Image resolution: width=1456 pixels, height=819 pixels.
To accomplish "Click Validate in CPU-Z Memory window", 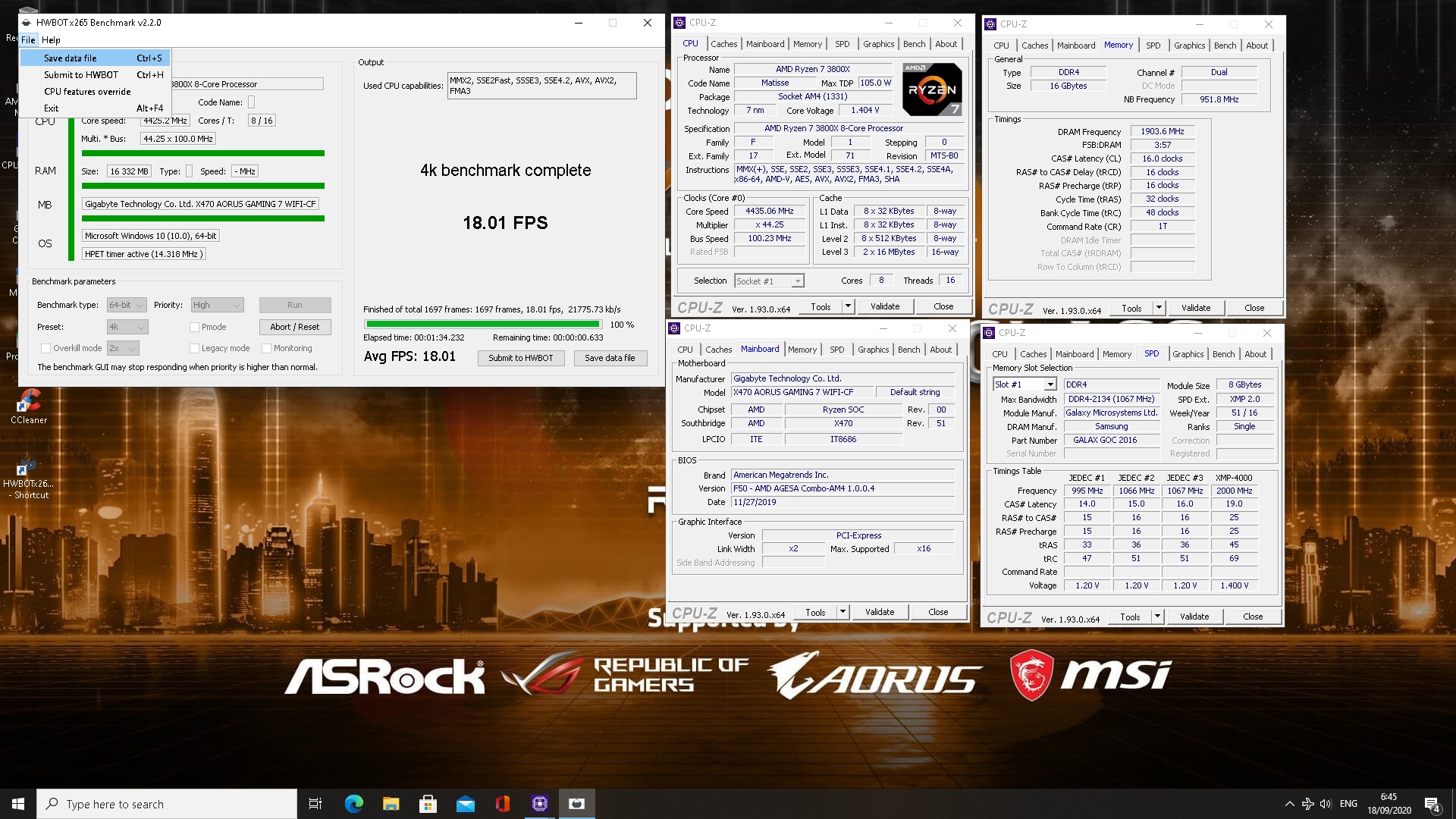I will 1196,308.
